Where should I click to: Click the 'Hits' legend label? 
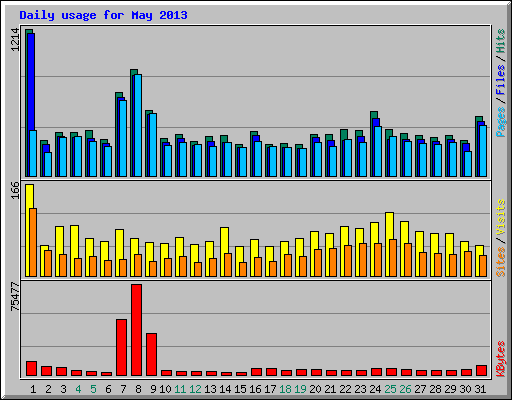[x=501, y=41]
